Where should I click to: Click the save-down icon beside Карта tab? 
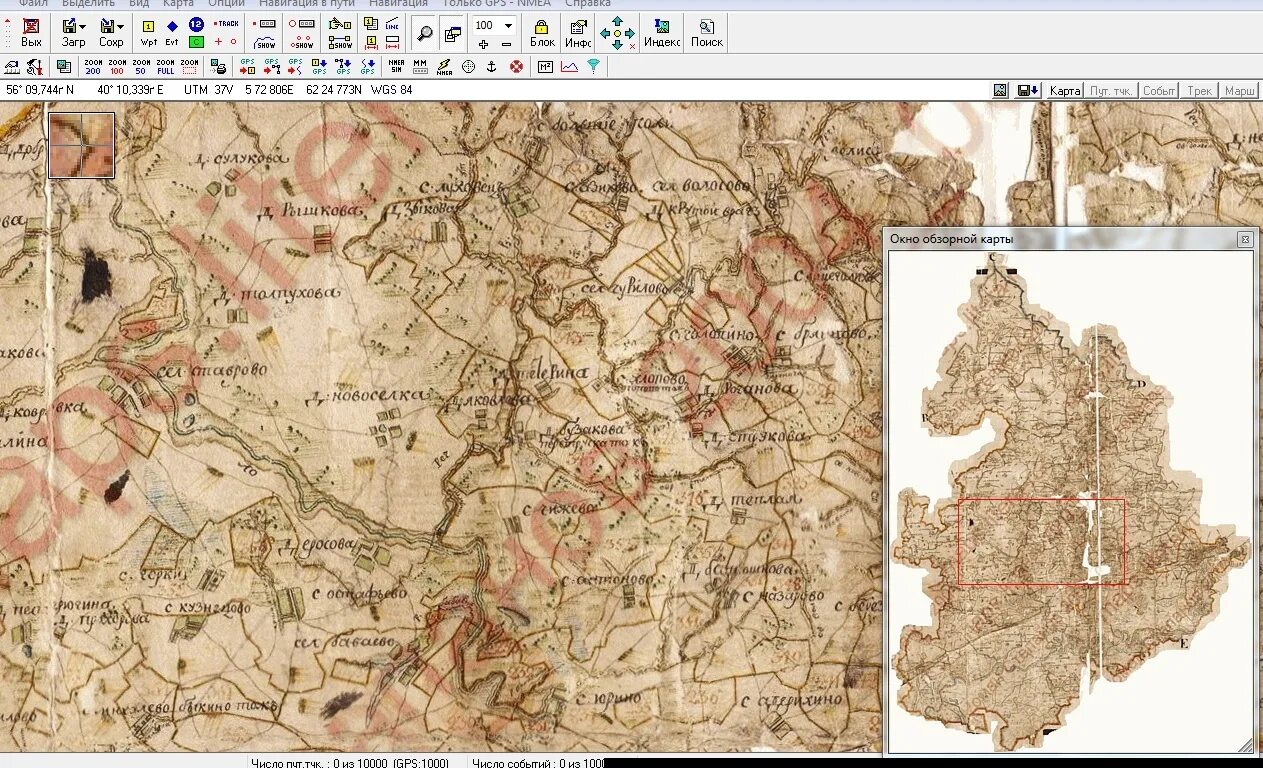pyautogui.click(x=1029, y=91)
